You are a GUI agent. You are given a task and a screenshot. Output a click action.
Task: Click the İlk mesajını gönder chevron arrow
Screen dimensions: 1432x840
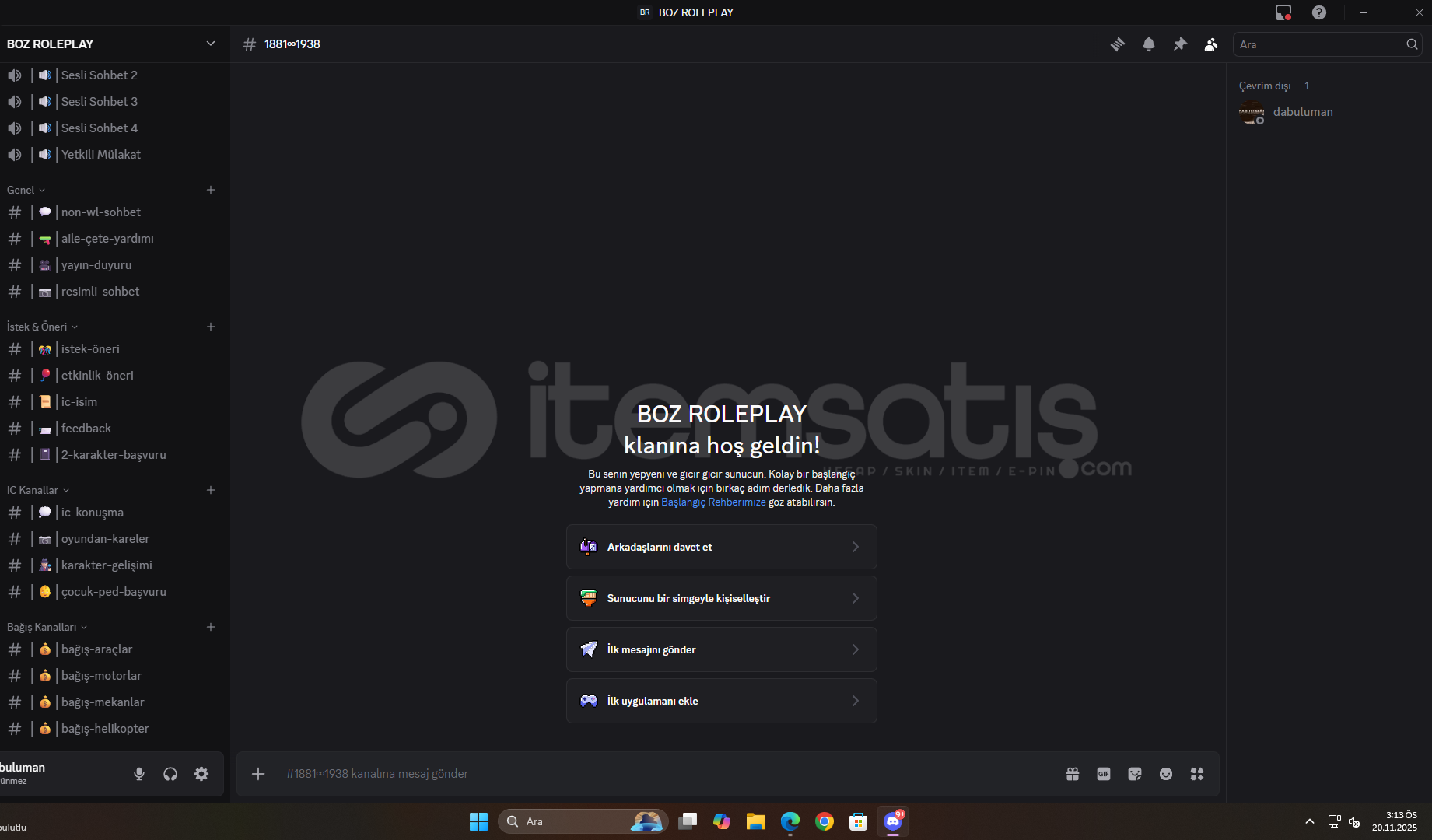pyautogui.click(x=856, y=649)
